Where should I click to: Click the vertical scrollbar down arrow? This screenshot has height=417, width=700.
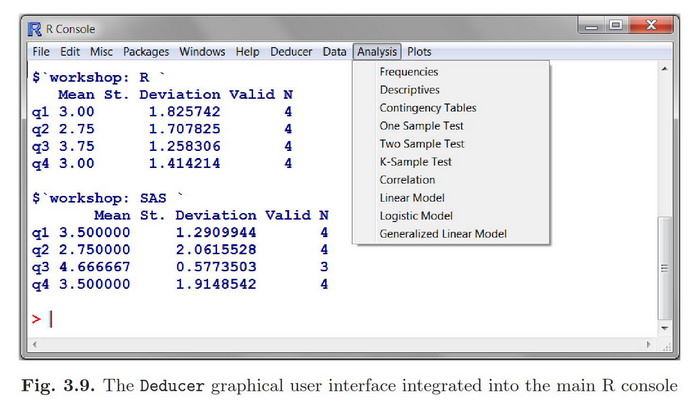coord(665,327)
